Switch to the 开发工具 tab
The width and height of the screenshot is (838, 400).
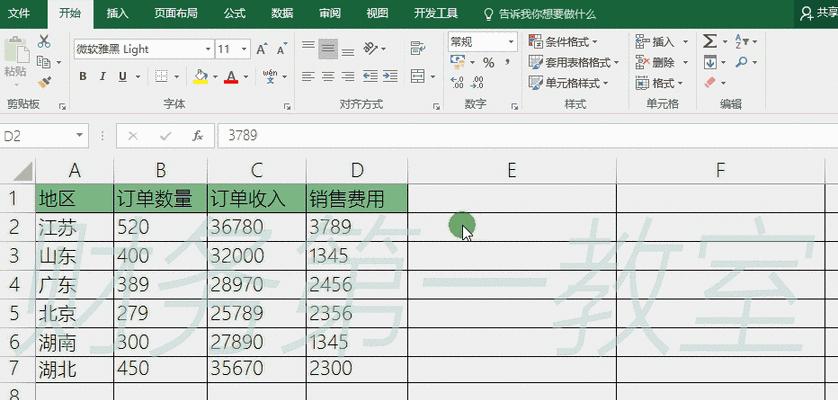[x=436, y=13]
